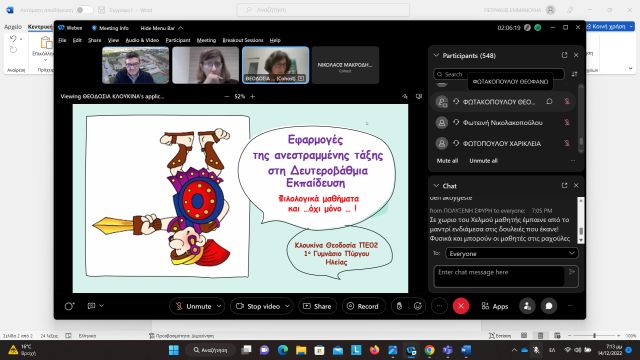Pop out the Participants panel
640x360 pixels.
564,55
